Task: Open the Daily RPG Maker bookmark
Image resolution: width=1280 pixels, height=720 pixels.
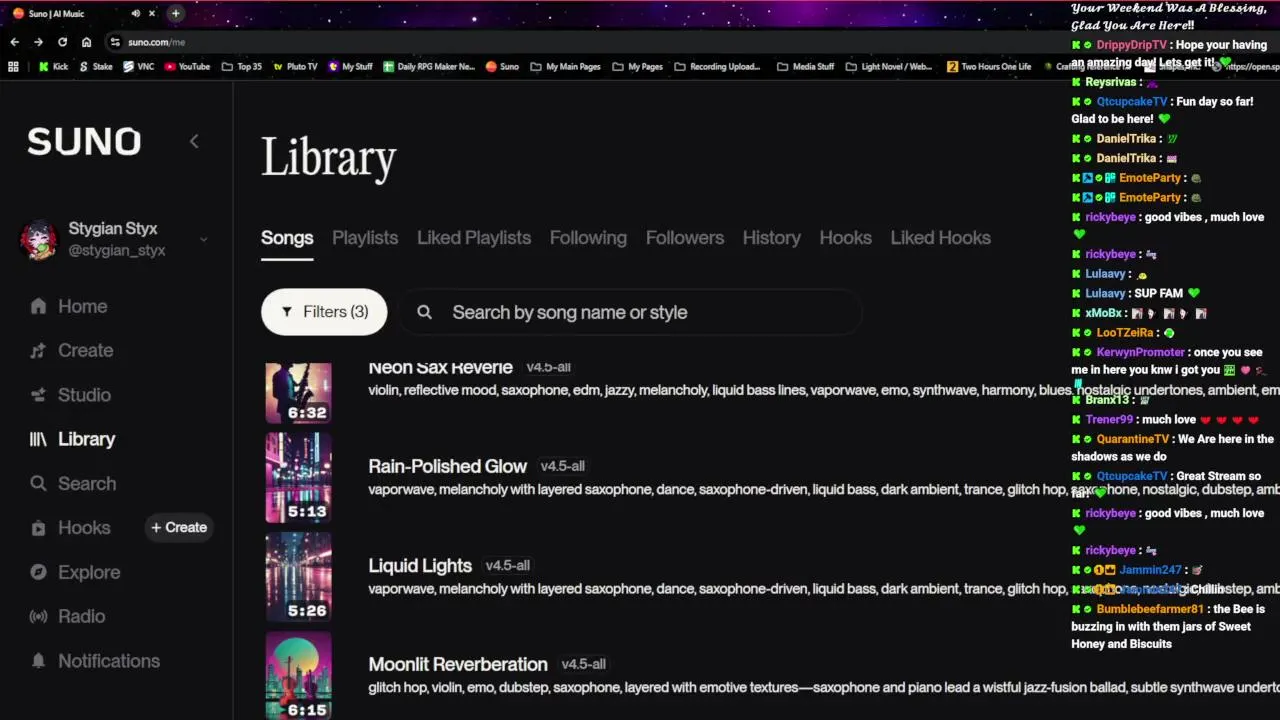Action: (429, 67)
